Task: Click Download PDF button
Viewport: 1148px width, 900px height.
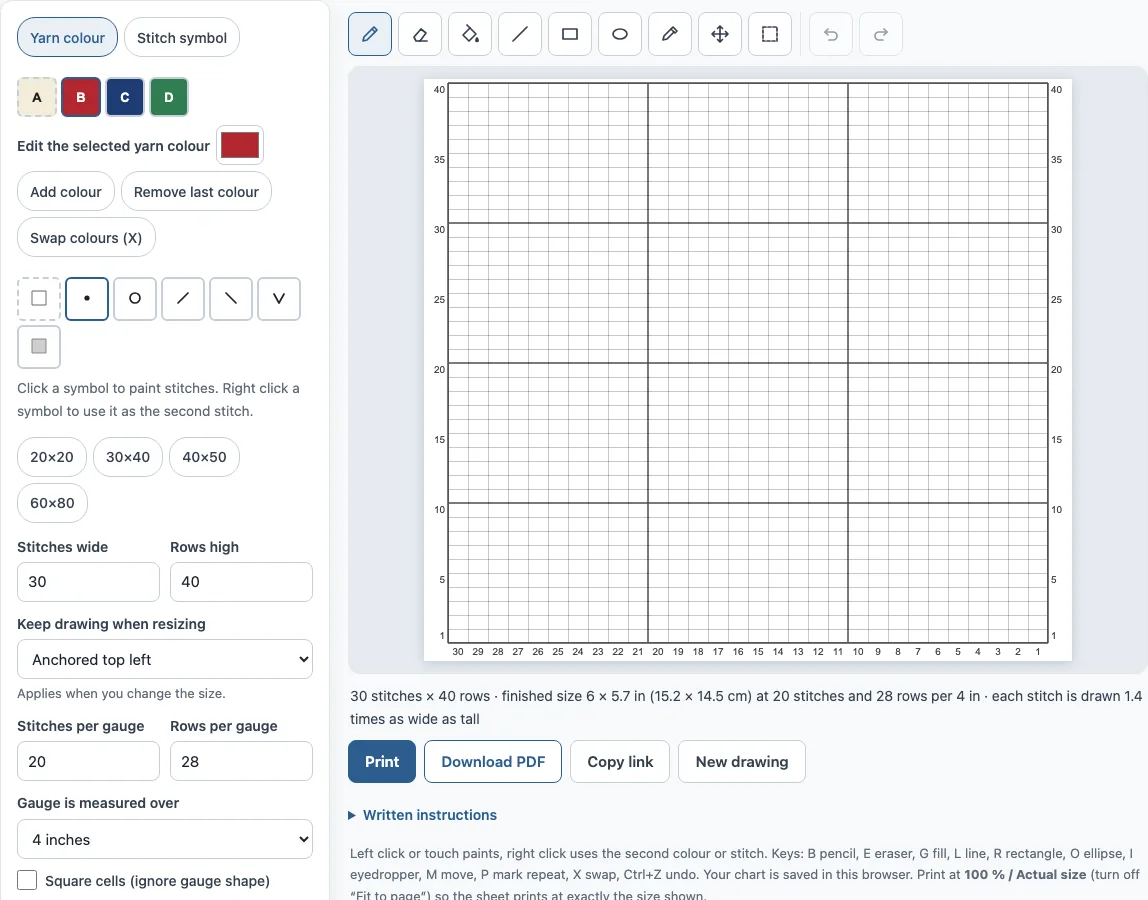Action: pos(493,762)
